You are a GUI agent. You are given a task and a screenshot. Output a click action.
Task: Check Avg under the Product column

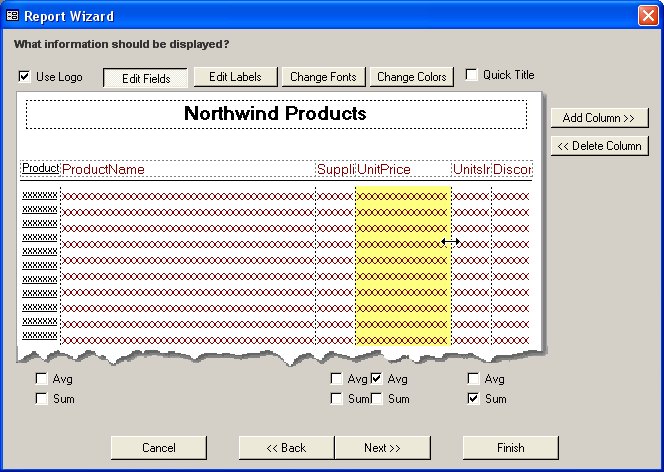pos(42,378)
